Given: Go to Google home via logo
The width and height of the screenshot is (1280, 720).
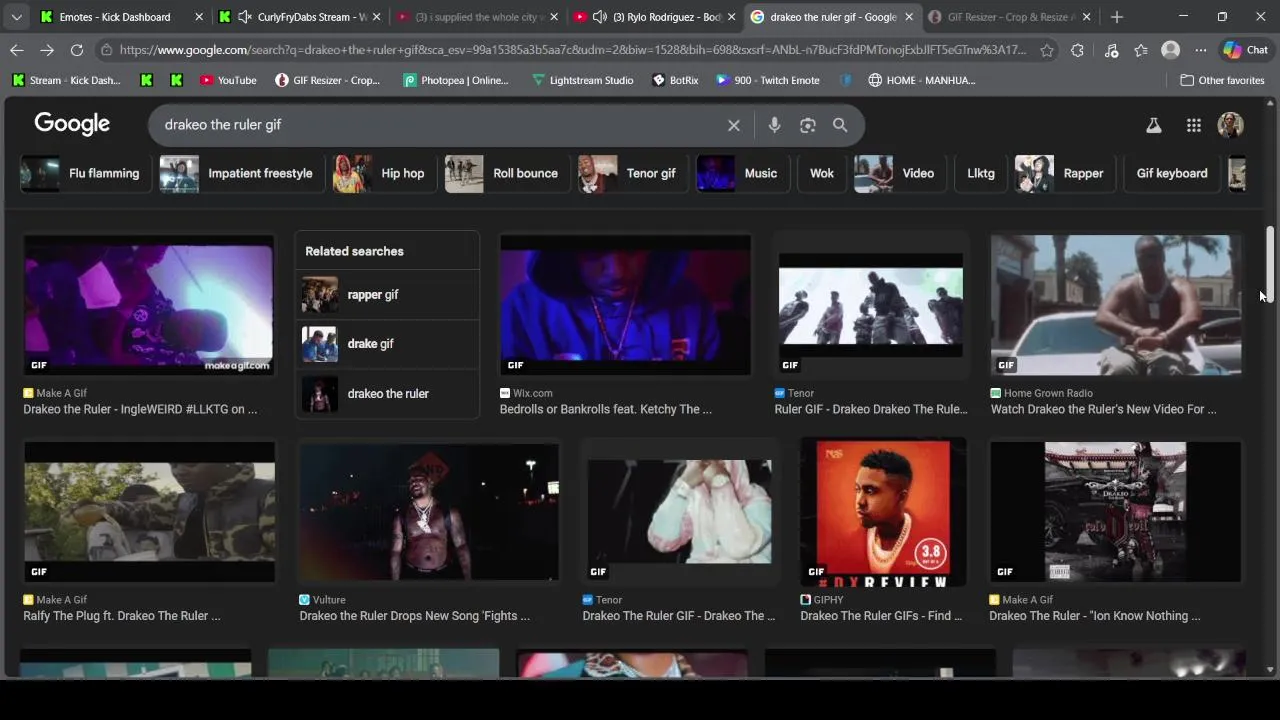Looking at the screenshot, I should tap(72, 124).
